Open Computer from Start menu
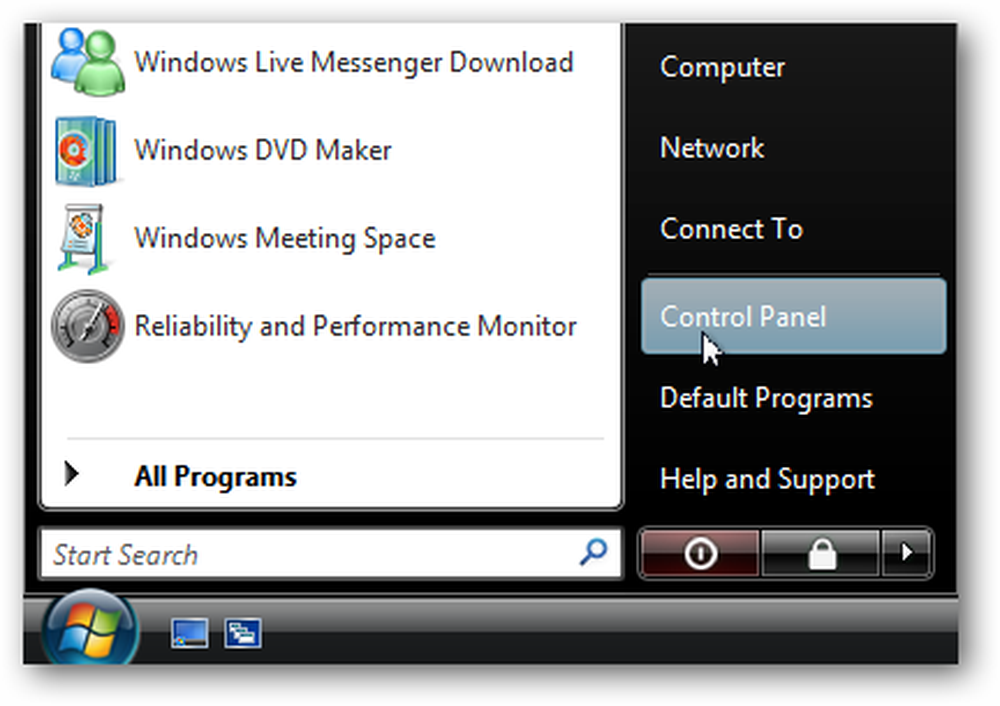Image resolution: width=1000 pixels, height=706 pixels. [722, 67]
